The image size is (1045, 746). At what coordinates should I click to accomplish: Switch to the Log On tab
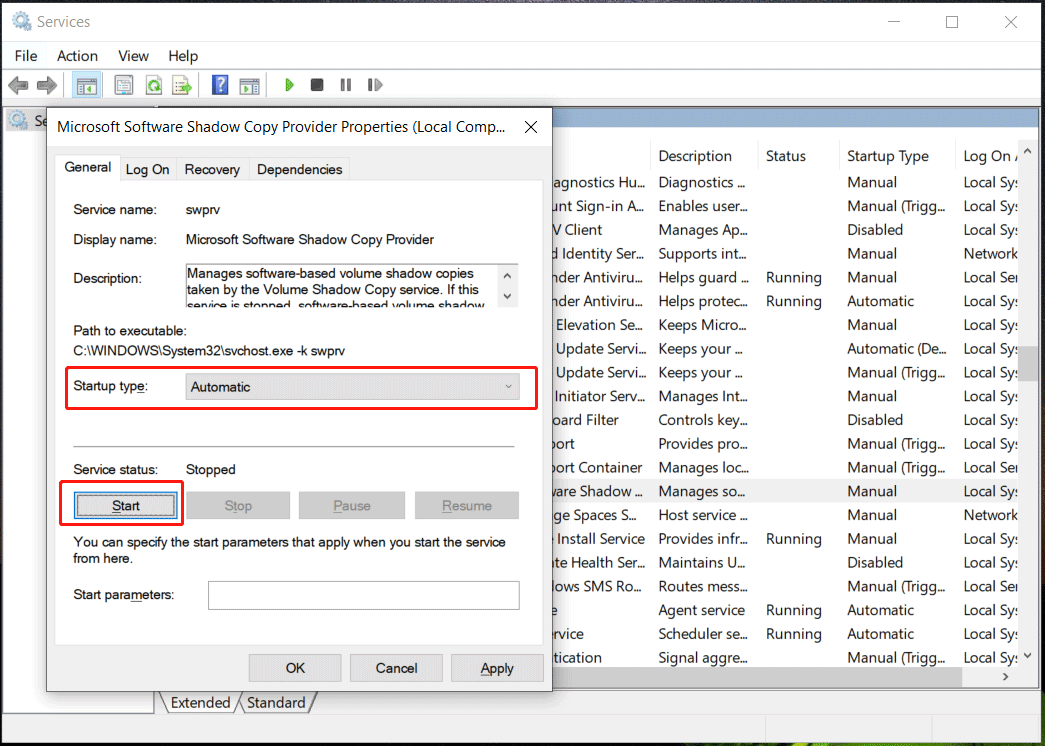click(147, 170)
